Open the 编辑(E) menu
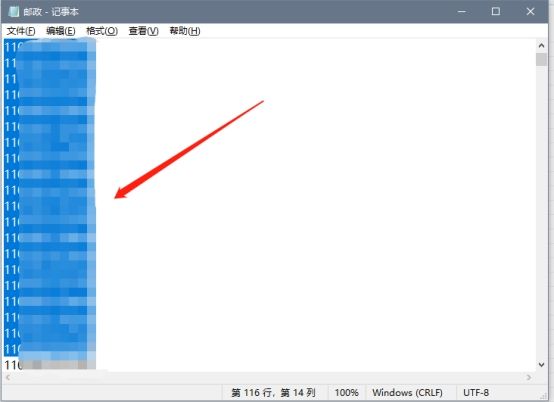 pos(61,31)
